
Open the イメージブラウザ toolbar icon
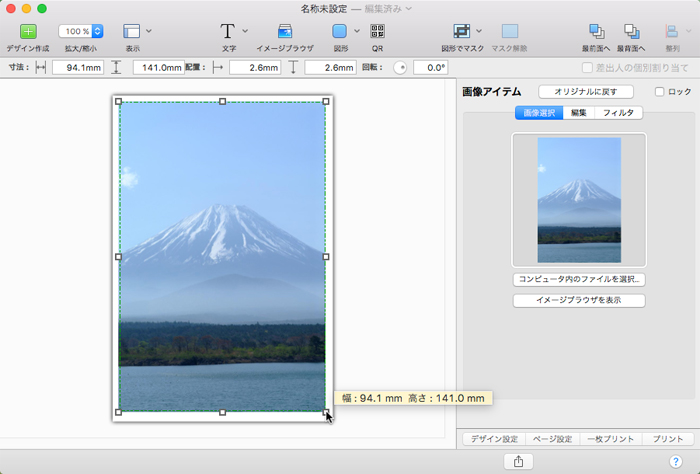pos(285,31)
